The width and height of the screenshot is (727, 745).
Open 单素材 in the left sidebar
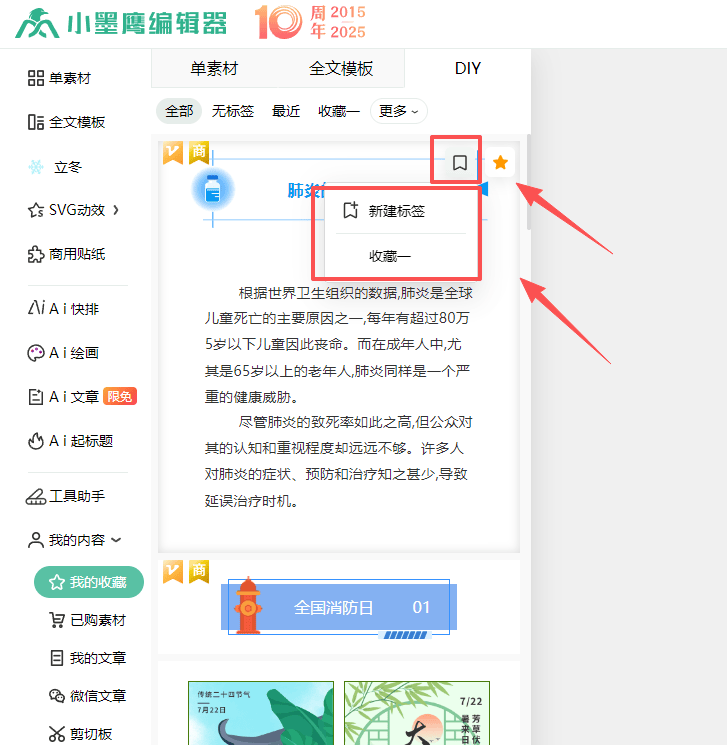(x=68, y=78)
